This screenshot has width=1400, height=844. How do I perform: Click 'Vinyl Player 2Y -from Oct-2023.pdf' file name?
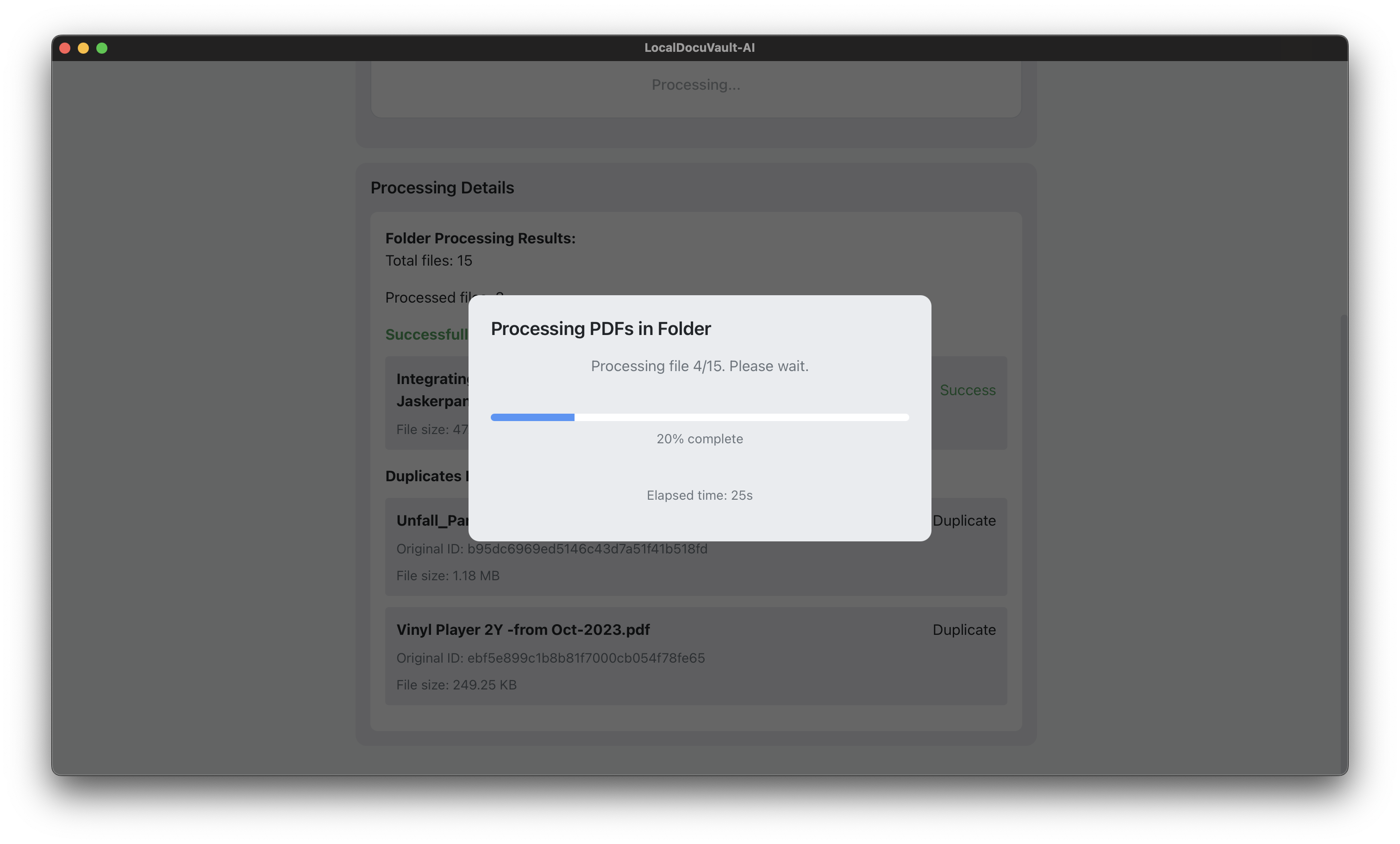[523, 630]
